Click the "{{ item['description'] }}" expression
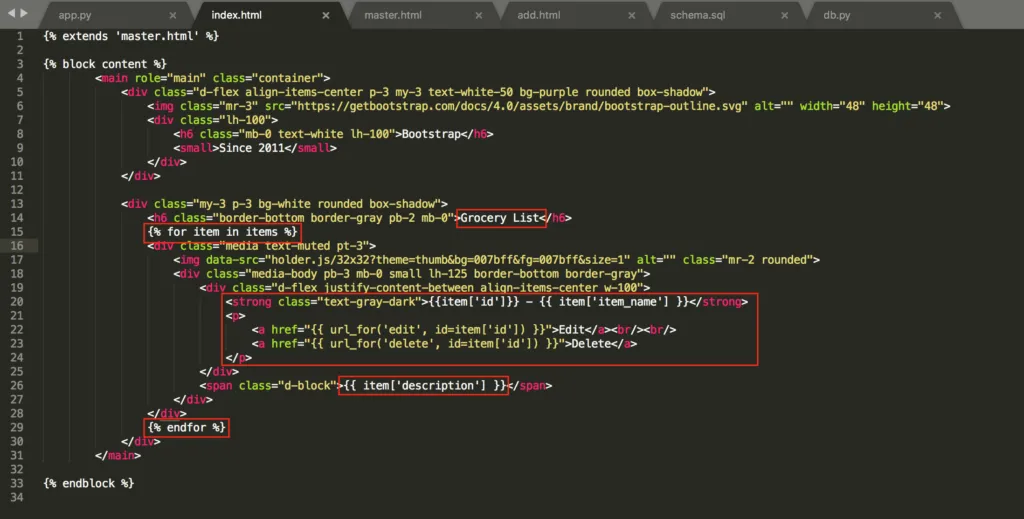Viewport: 1024px width, 519px height. [424, 385]
